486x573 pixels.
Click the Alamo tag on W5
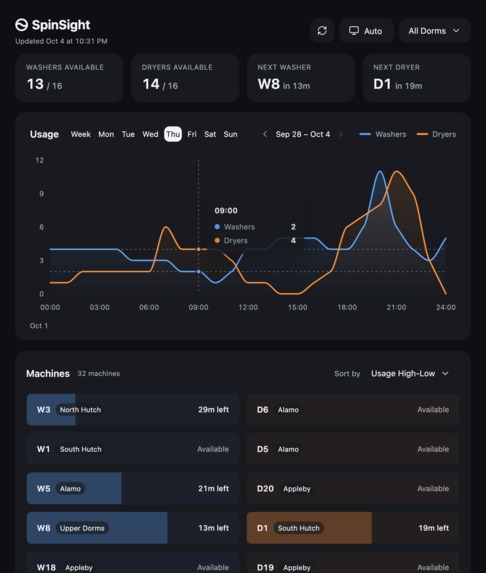(x=70, y=489)
